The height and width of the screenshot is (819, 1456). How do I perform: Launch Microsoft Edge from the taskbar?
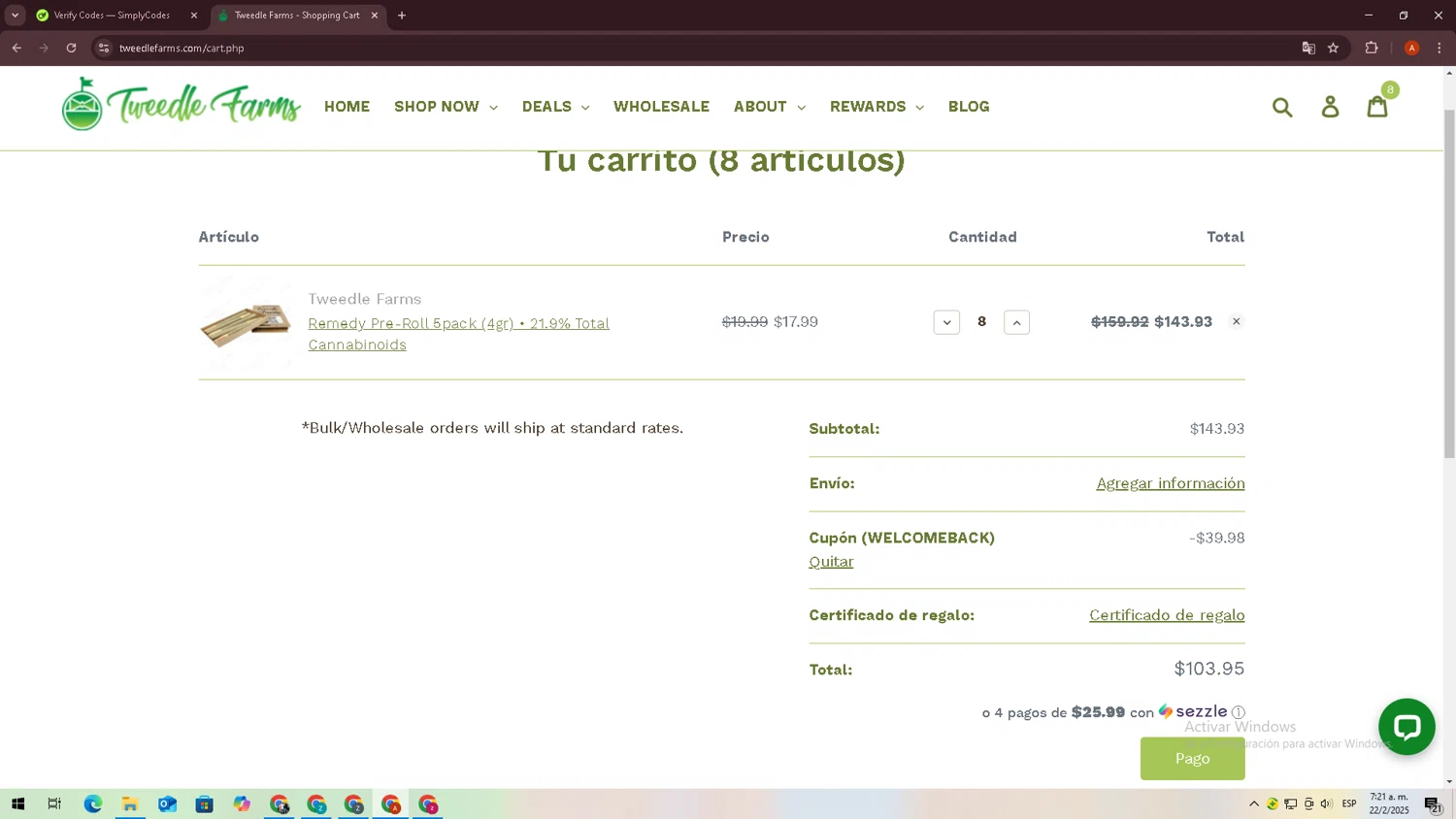pyautogui.click(x=93, y=804)
